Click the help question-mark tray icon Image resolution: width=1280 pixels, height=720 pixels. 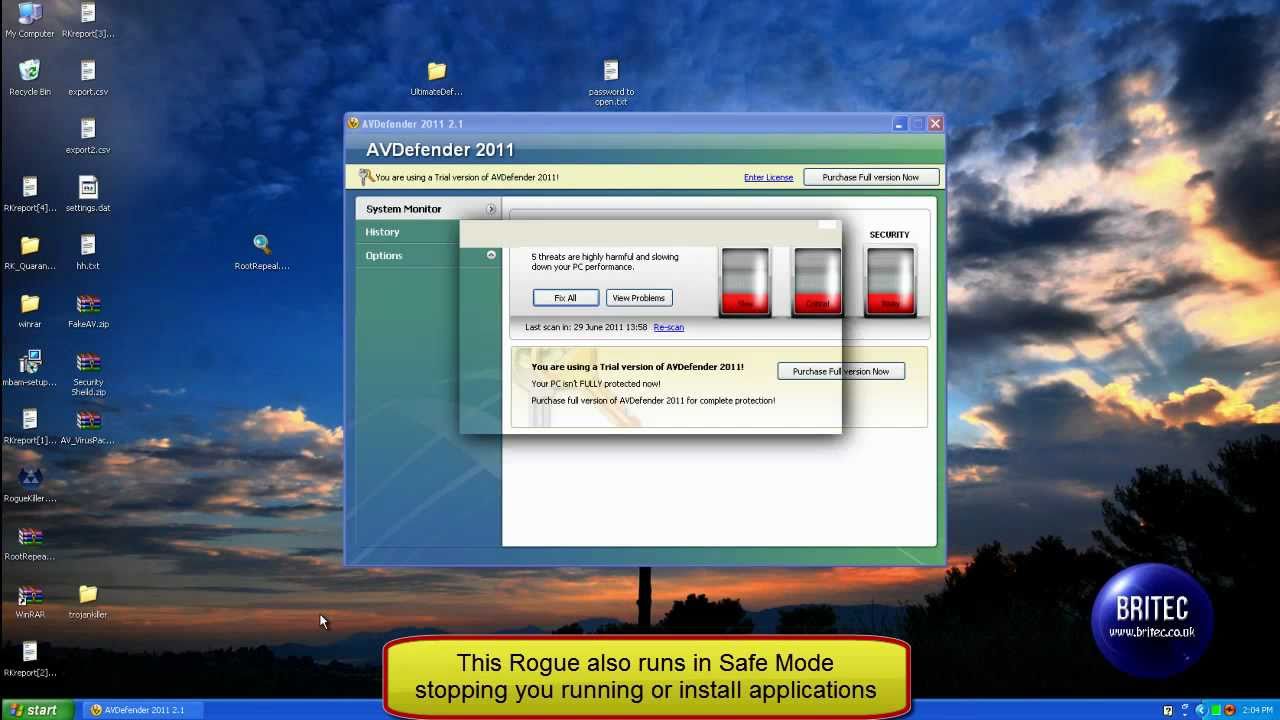tap(1168, 710)
